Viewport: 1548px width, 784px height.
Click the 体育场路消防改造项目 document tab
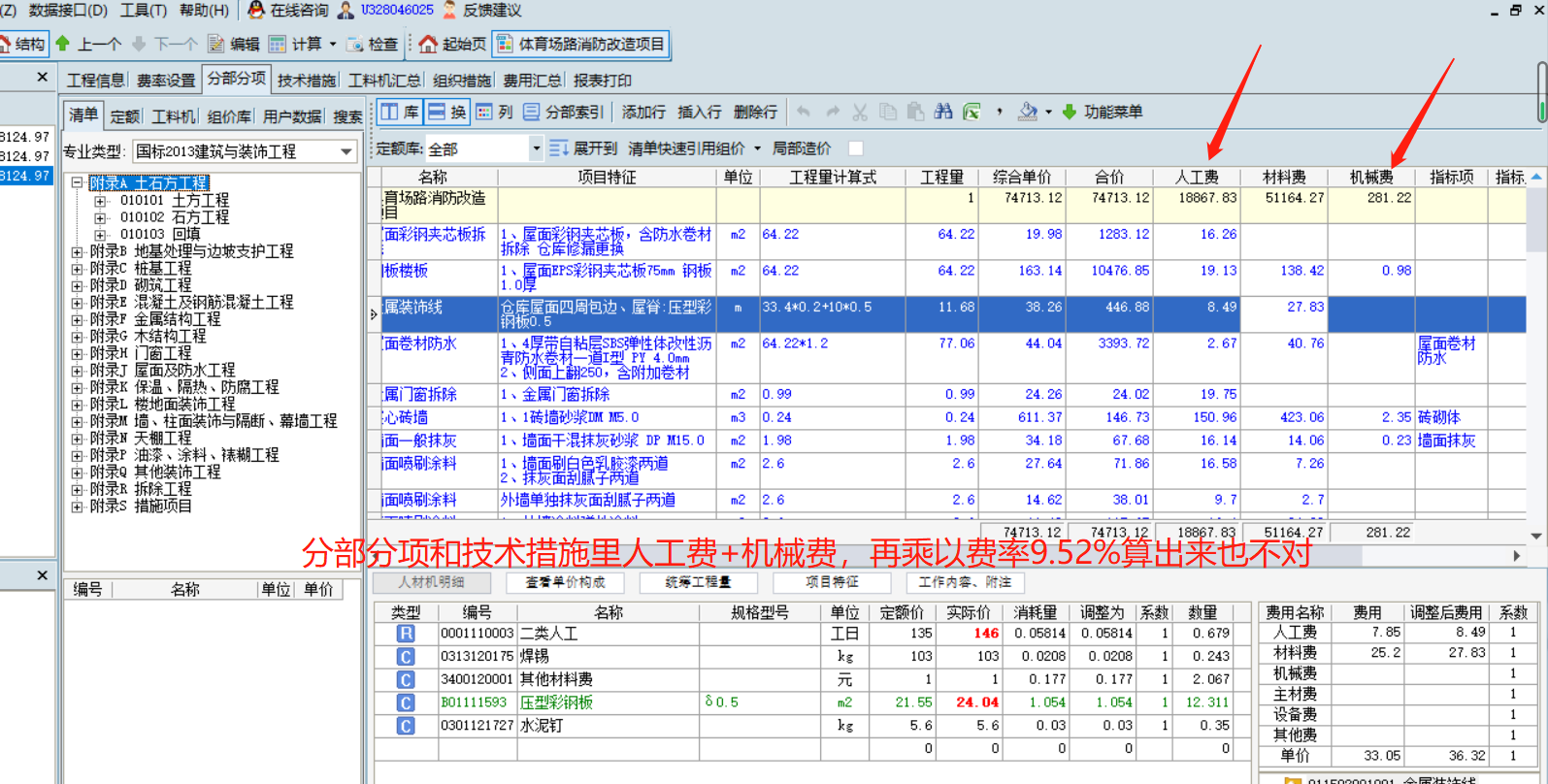[x=580, y=44]
